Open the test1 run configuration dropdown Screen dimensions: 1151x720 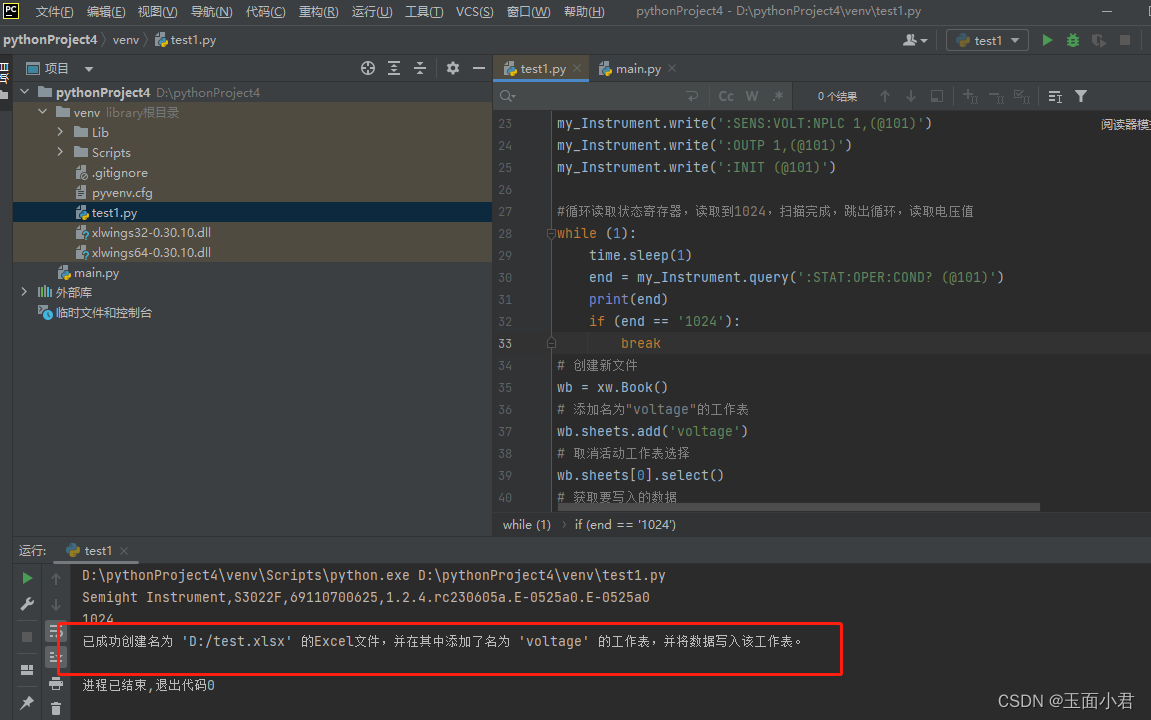(x=987, y=40)
